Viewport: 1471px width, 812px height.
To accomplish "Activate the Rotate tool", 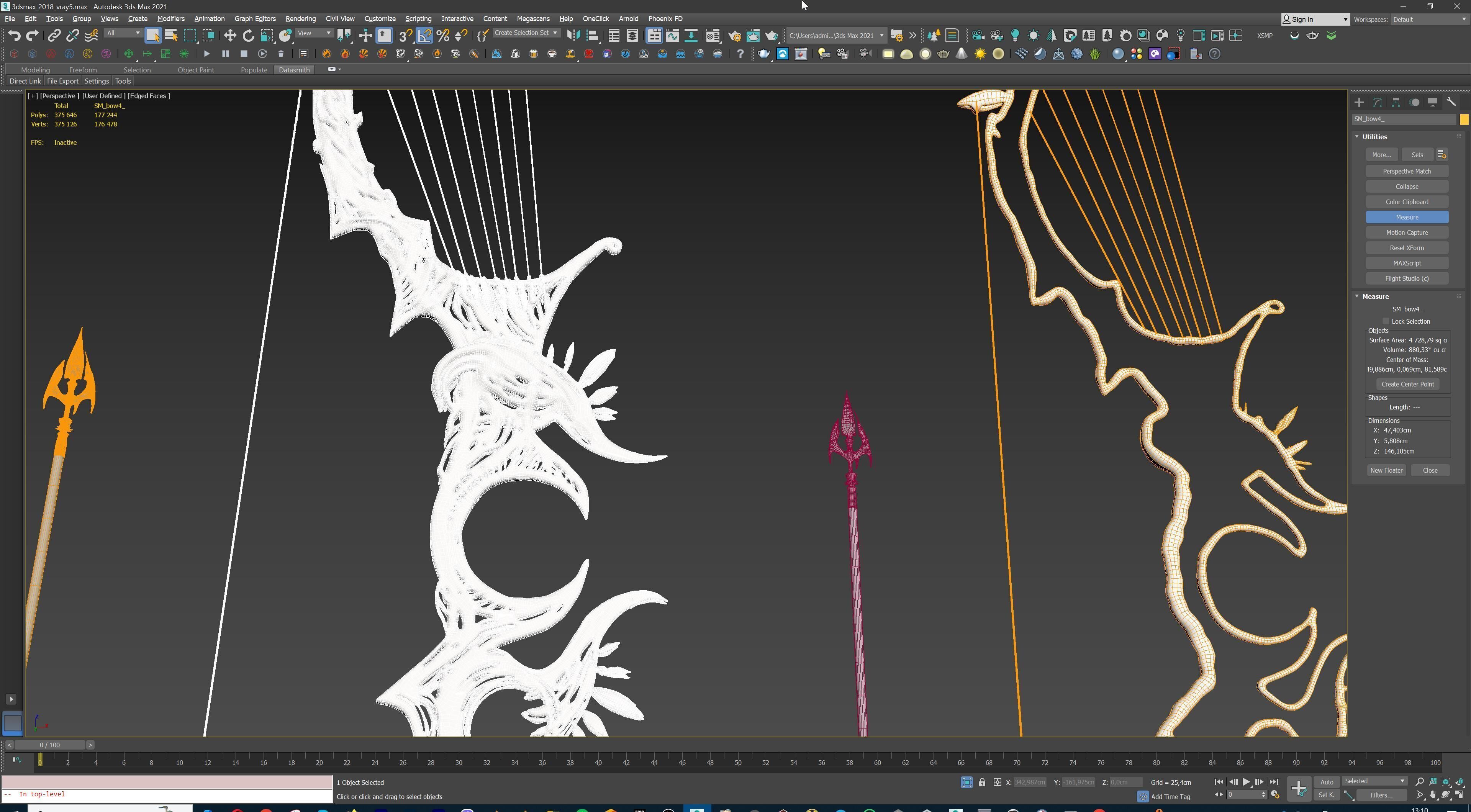I will 248,35.
